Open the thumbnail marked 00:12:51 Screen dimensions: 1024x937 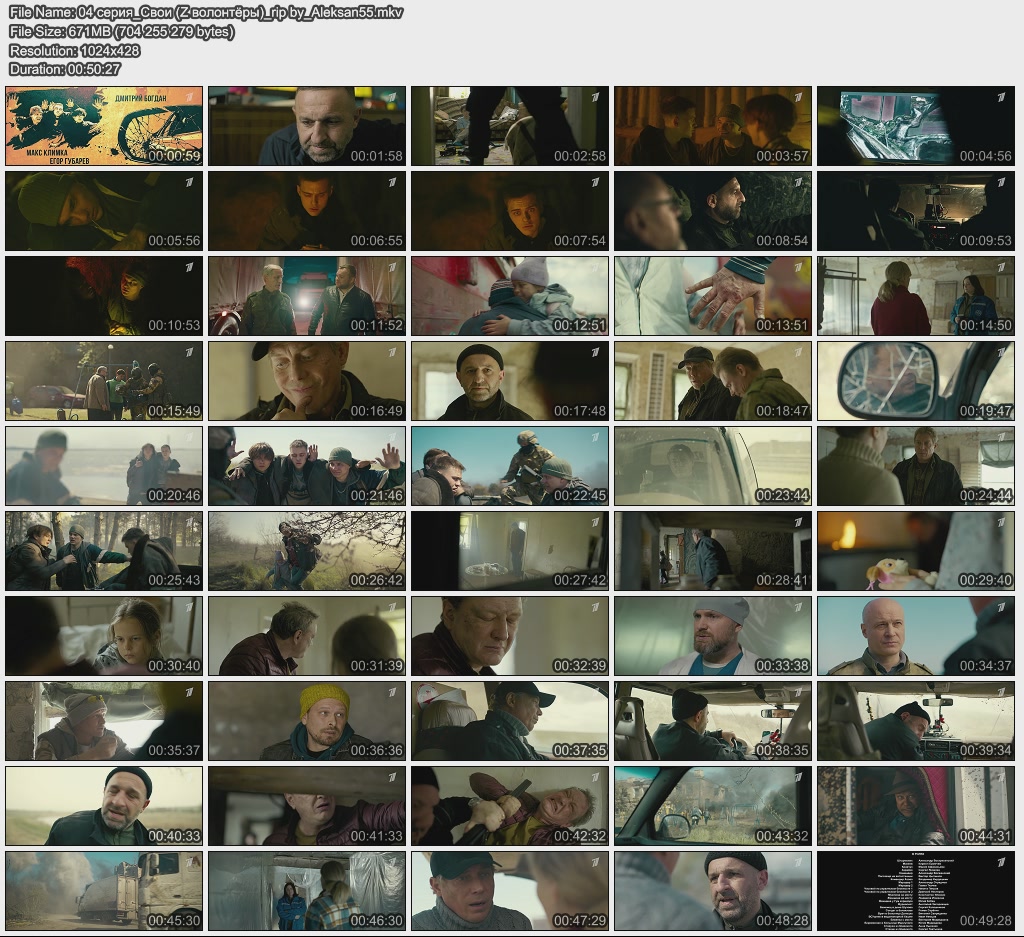pyautogui.click(x=509, y=295)
